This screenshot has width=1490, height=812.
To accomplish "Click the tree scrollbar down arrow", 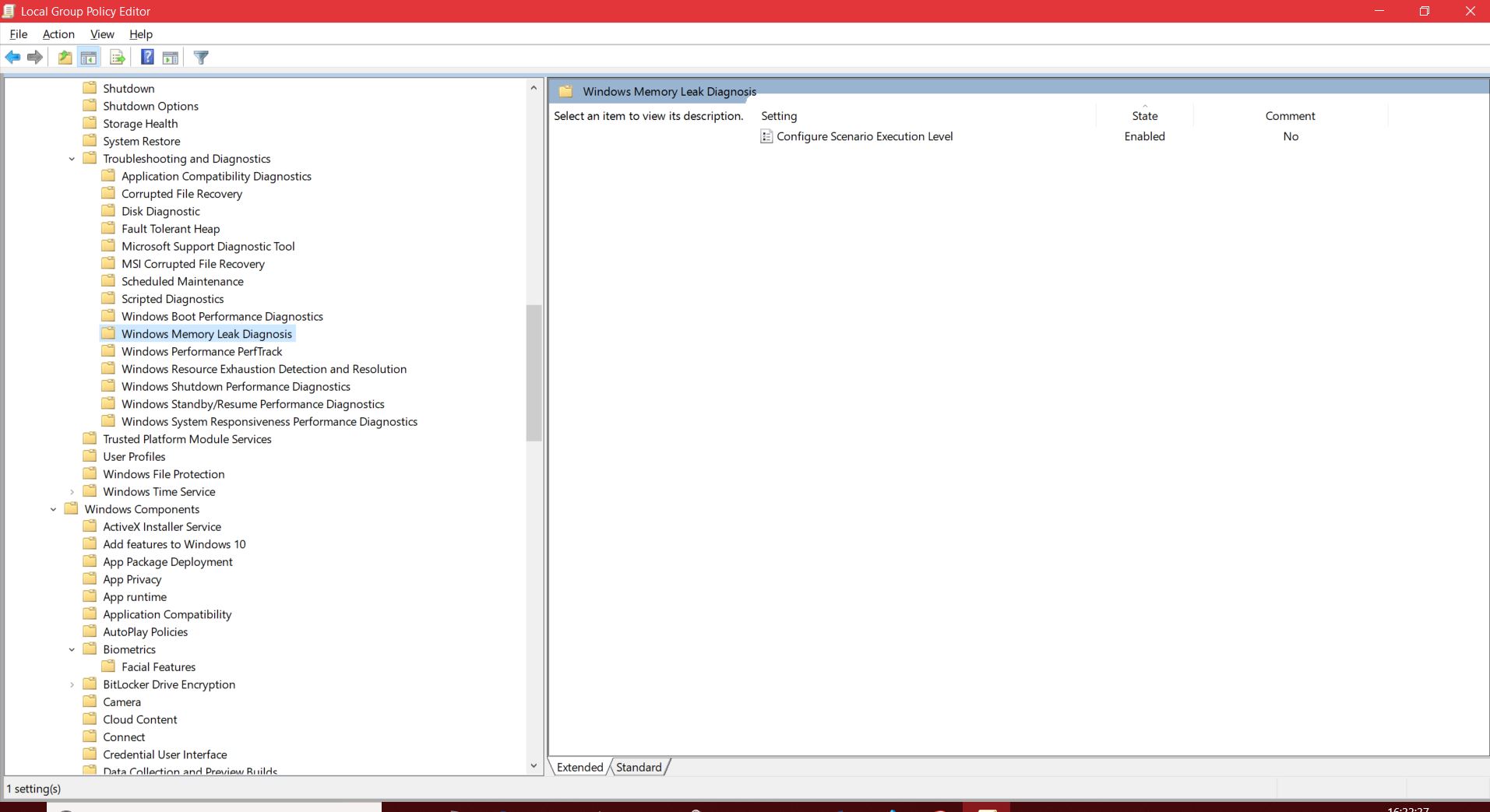I will pos(534,766).
